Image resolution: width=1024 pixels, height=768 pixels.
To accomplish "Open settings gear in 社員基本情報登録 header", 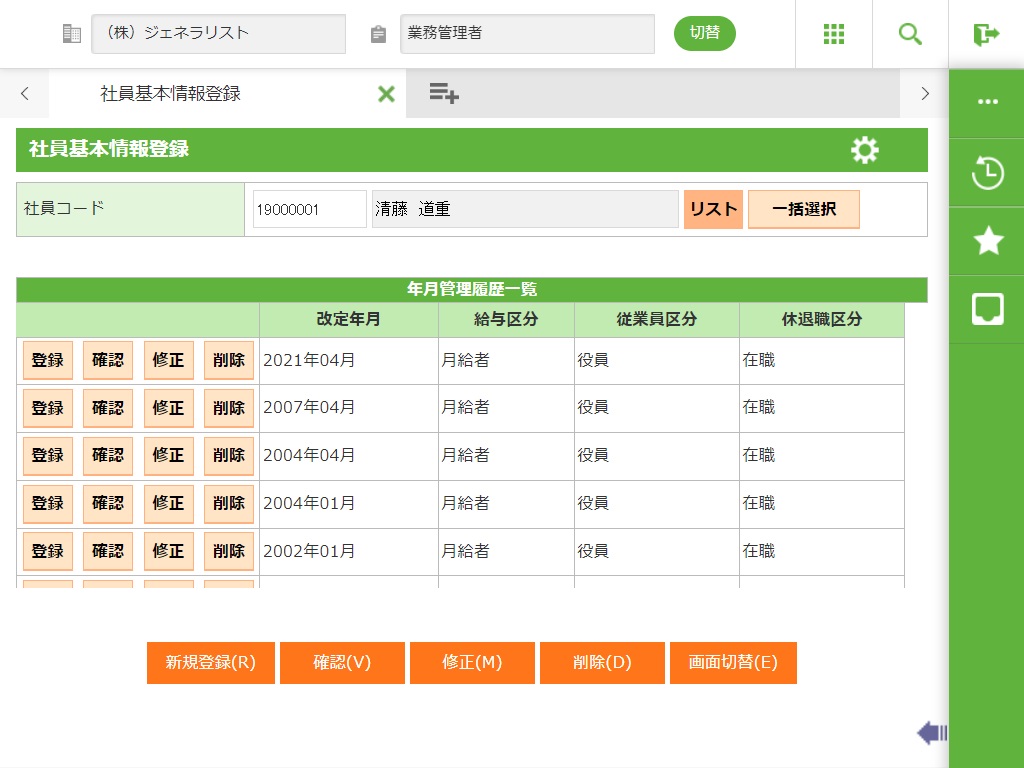I will (x=864, y=150).
